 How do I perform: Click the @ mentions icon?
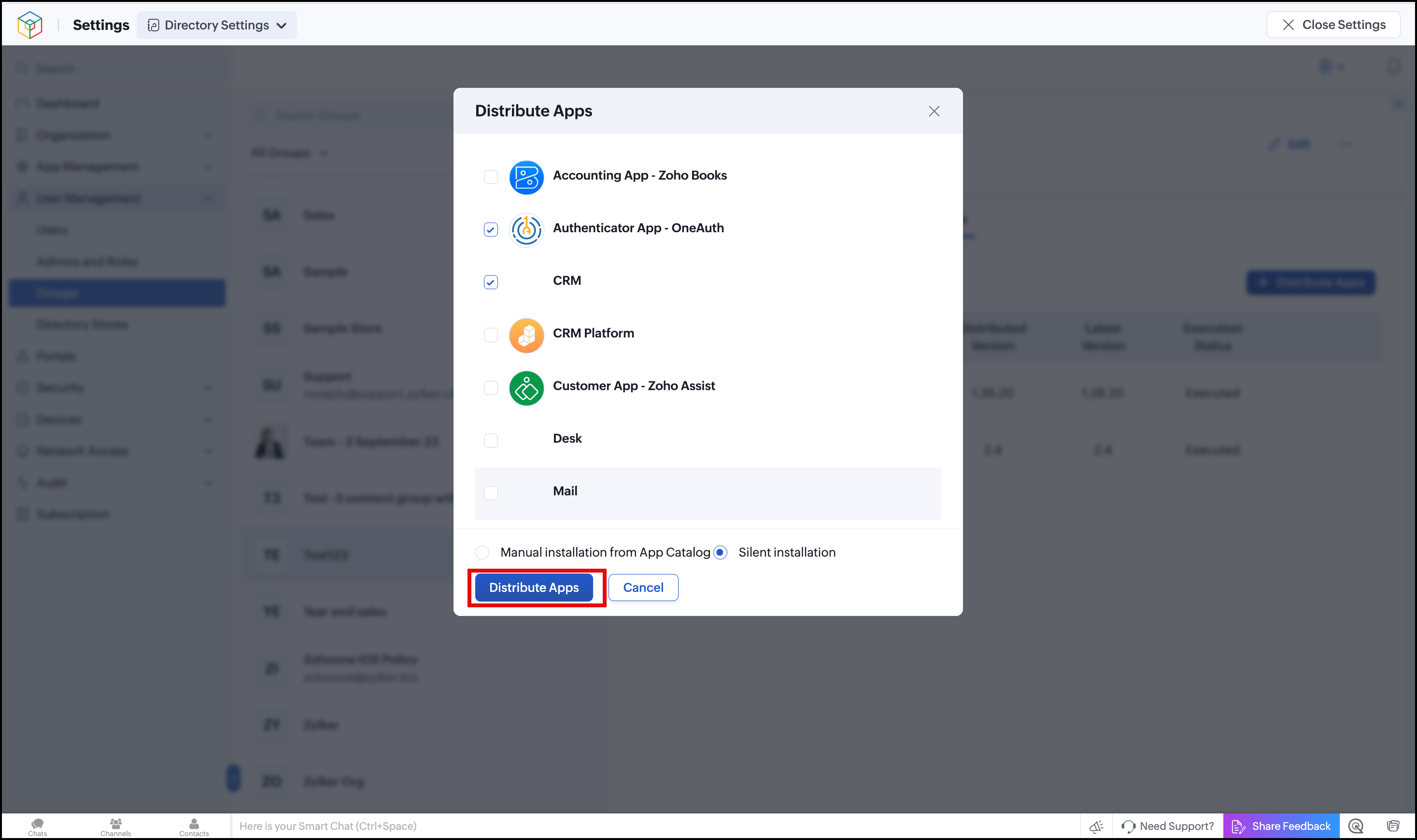(1355, 826)
